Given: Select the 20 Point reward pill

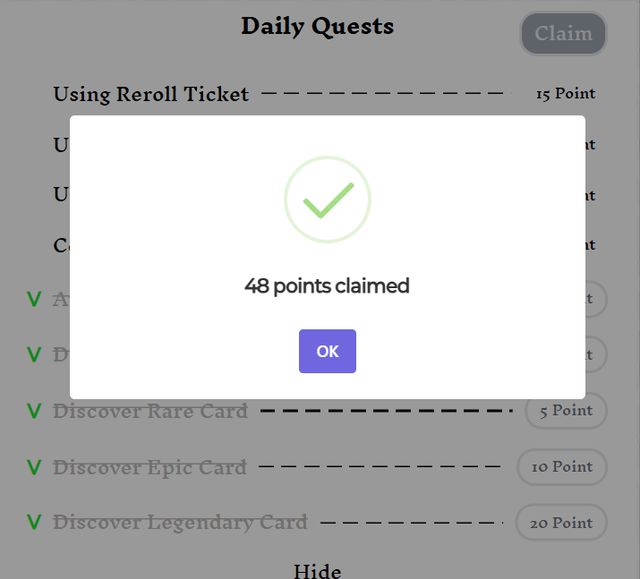Looking at the screenshot, I should (561, 523).
